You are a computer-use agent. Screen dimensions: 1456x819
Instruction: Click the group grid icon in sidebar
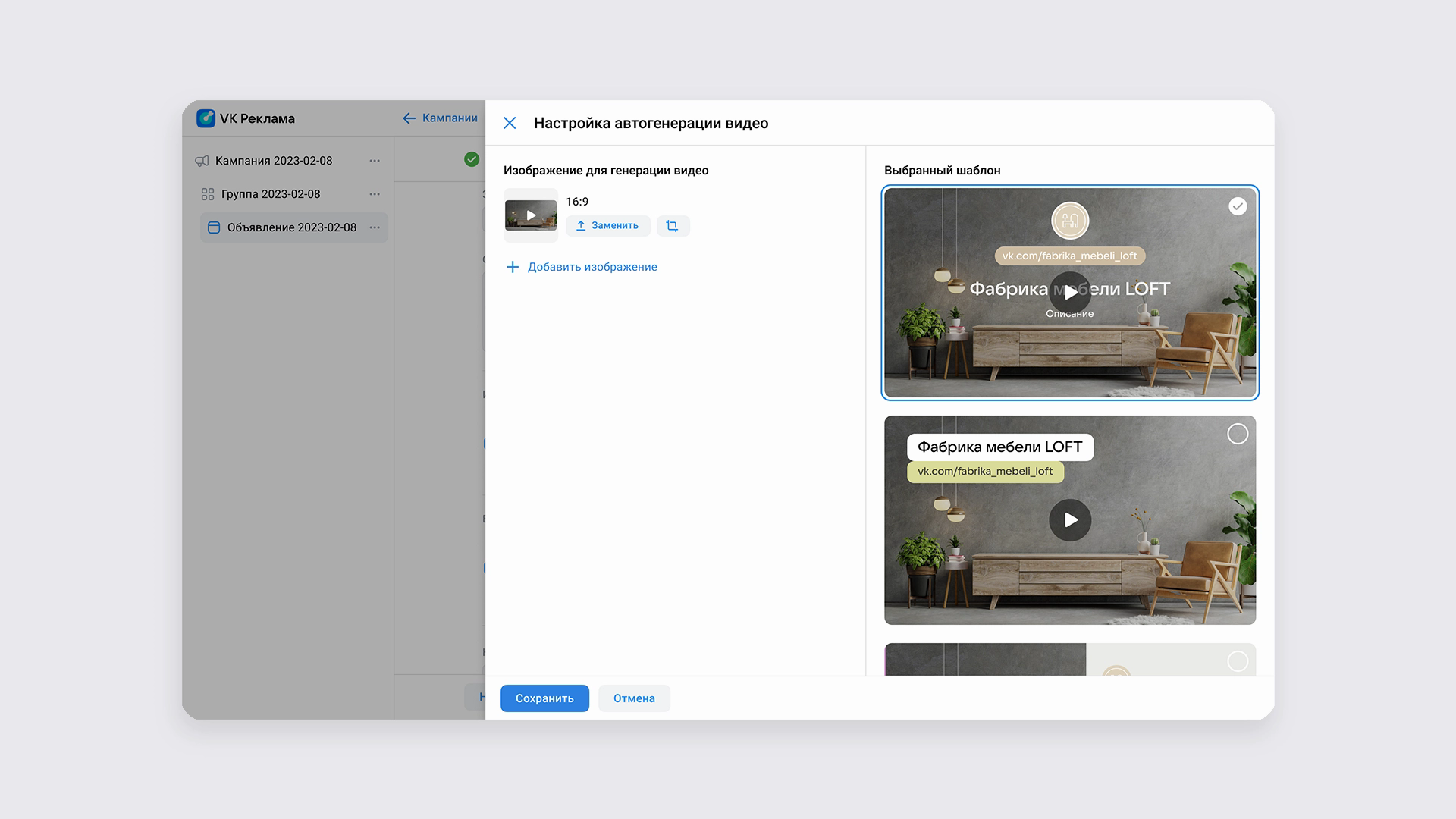pyautogui.click(x=208, y=194)
